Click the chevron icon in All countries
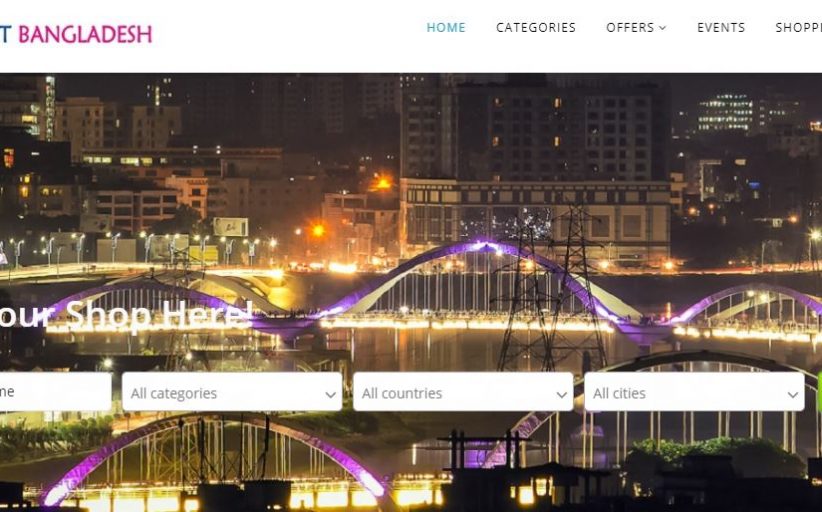This screenshot has width=822, height=512. pyautogui.click(x=561, y=395)
